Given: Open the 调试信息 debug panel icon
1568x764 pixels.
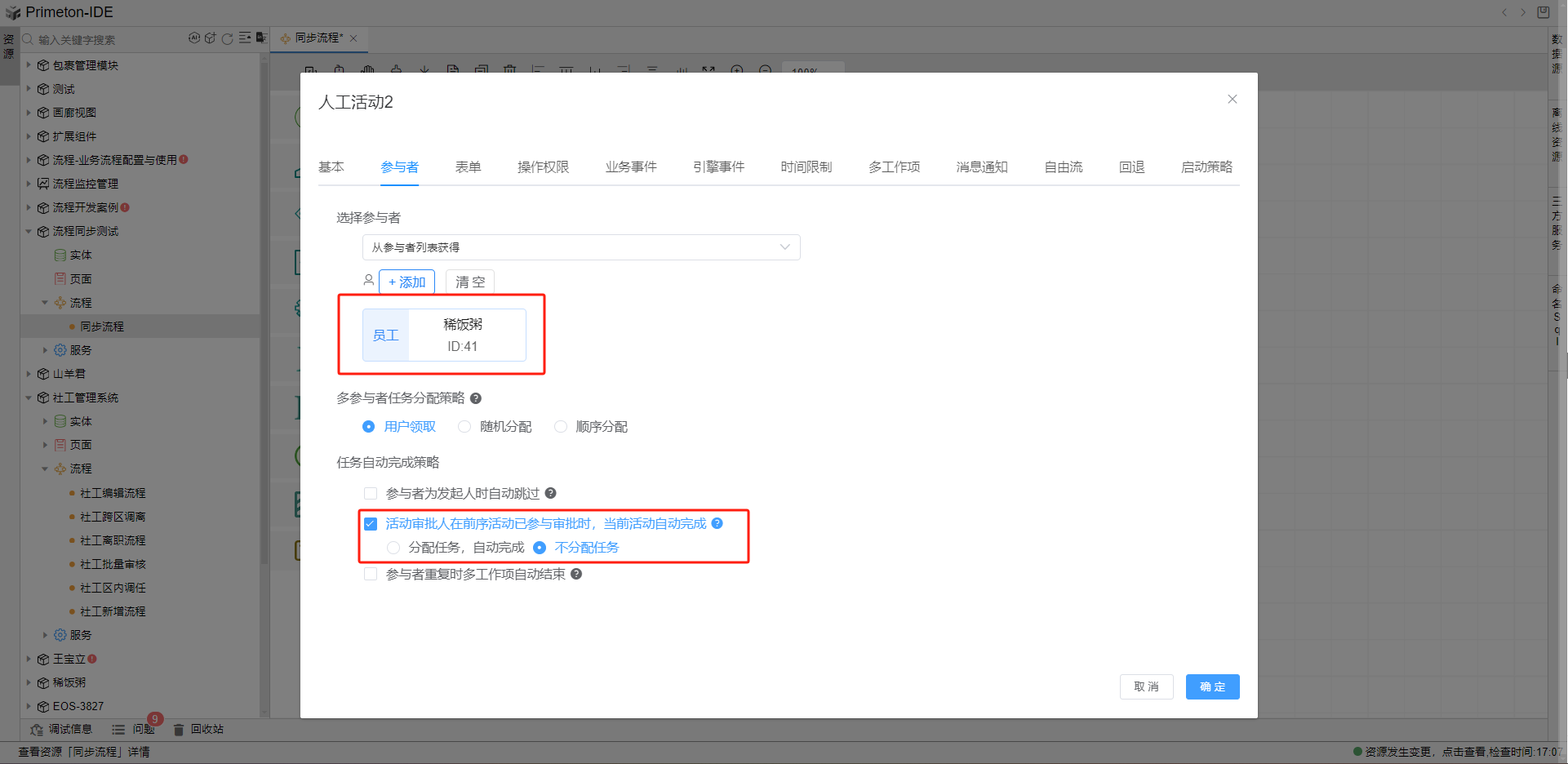Looking at the screenshot, I should point(37,730).
